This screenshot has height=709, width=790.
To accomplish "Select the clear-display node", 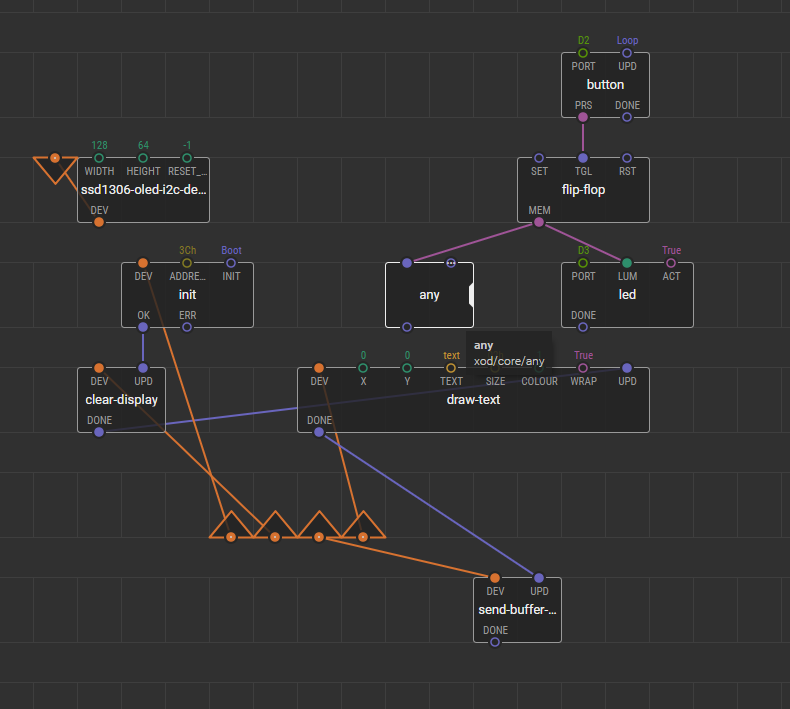I will (121, 400).
